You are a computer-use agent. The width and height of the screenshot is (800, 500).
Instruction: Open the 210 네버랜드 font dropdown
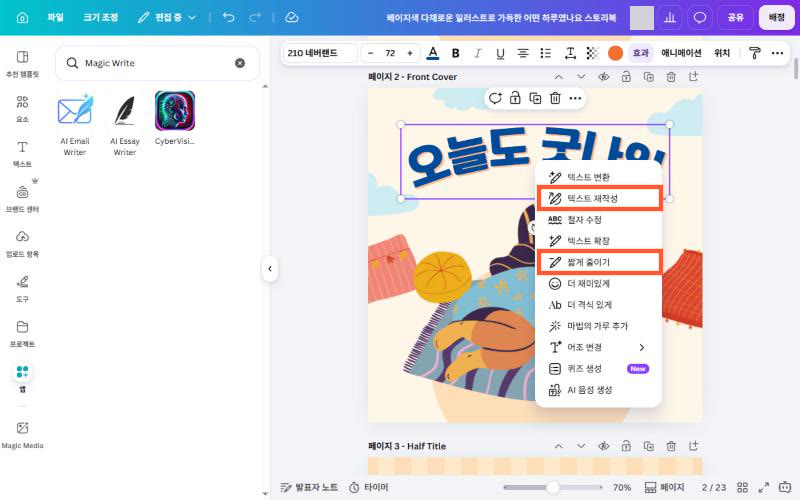(x=320, y=53)
